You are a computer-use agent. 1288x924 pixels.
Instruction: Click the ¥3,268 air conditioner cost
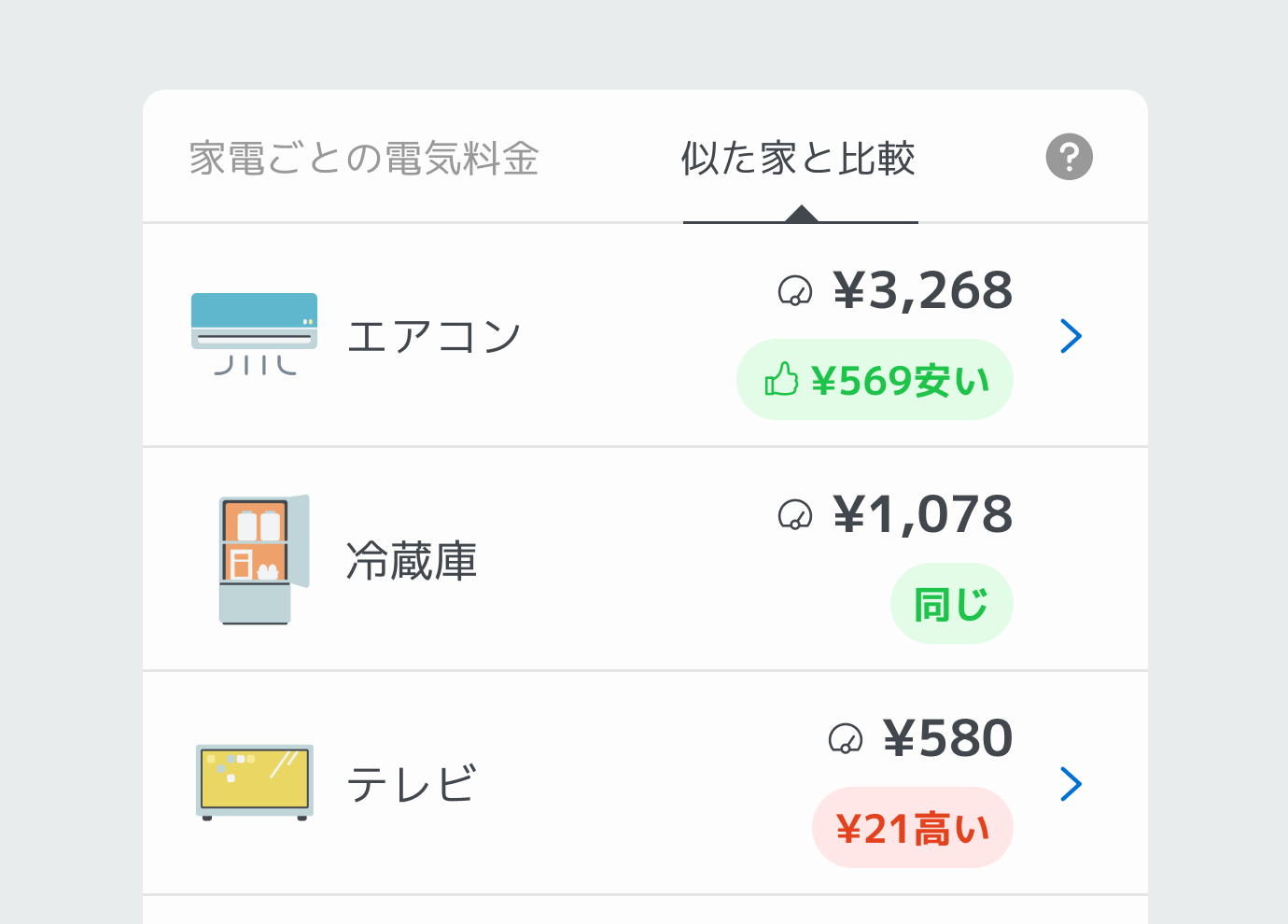click(922, 291)
